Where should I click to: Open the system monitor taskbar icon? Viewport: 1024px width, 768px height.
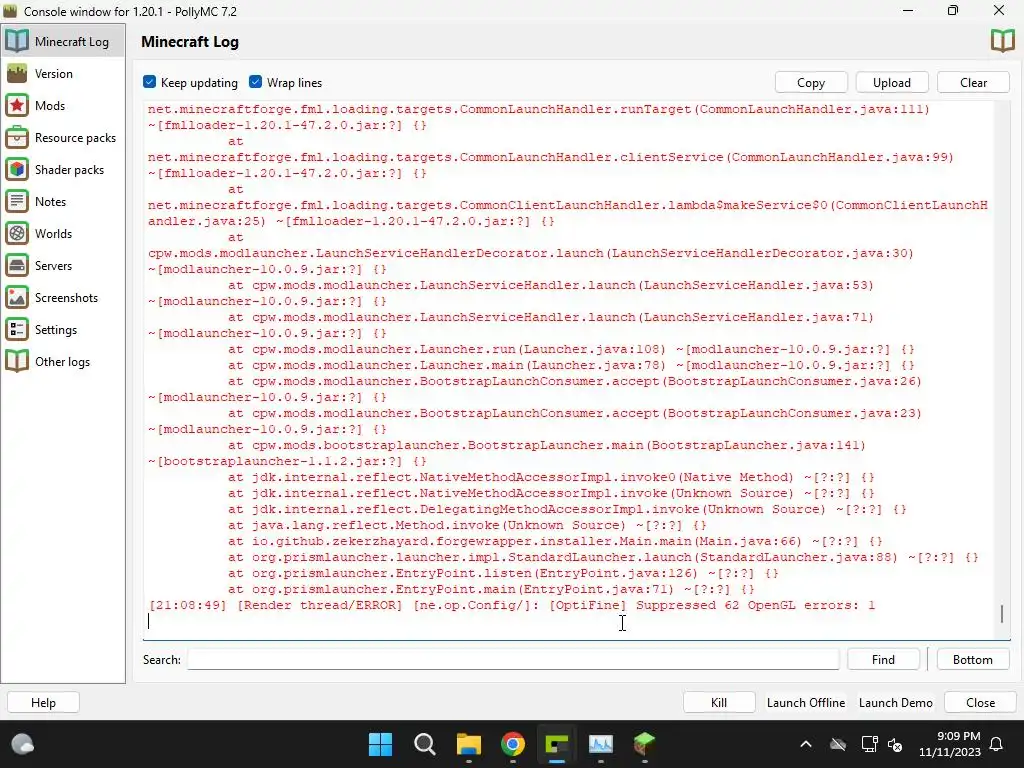601,744
